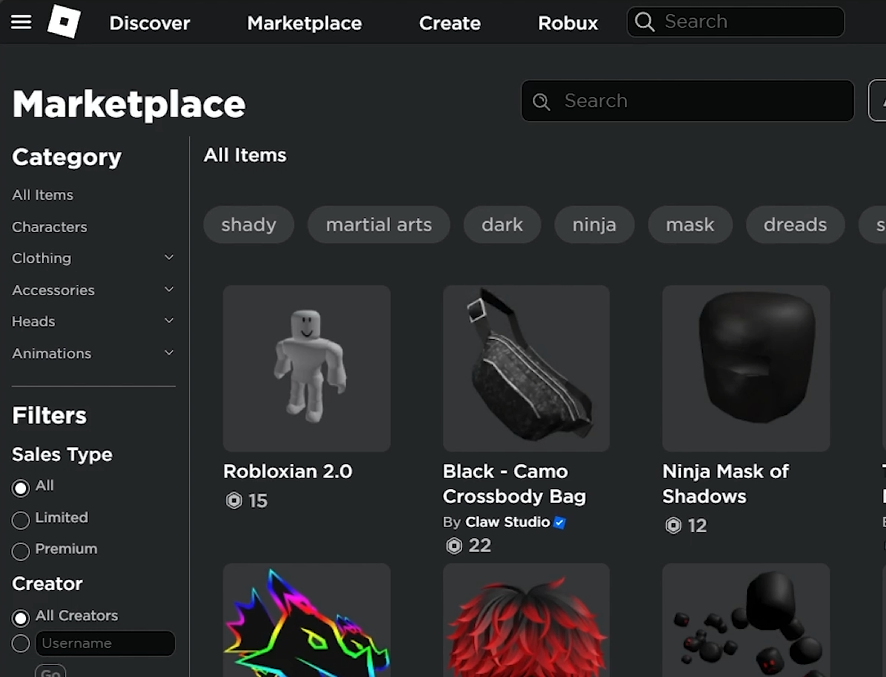Filter by the martial arts tag

[379, 224]
